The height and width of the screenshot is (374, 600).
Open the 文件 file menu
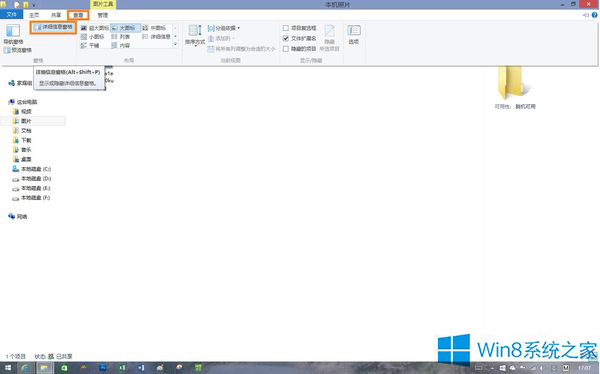[11, 15]
